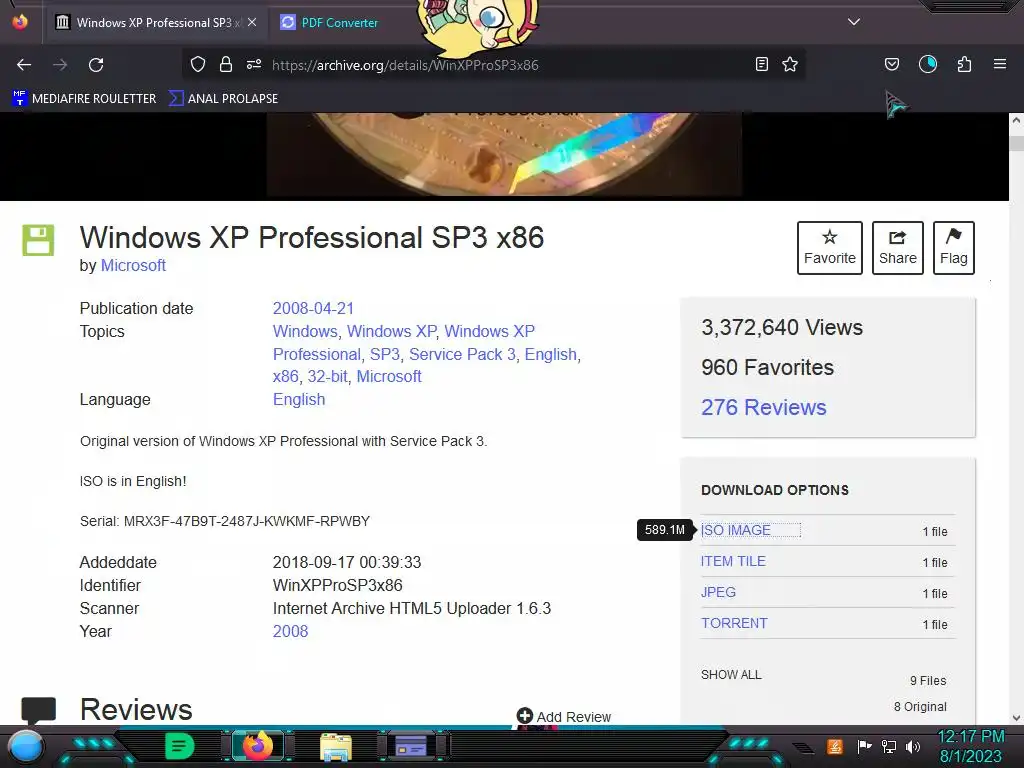Click the Firefox taskbar icon
This screenshot has height=768, width=1024.
coord(257,746)
